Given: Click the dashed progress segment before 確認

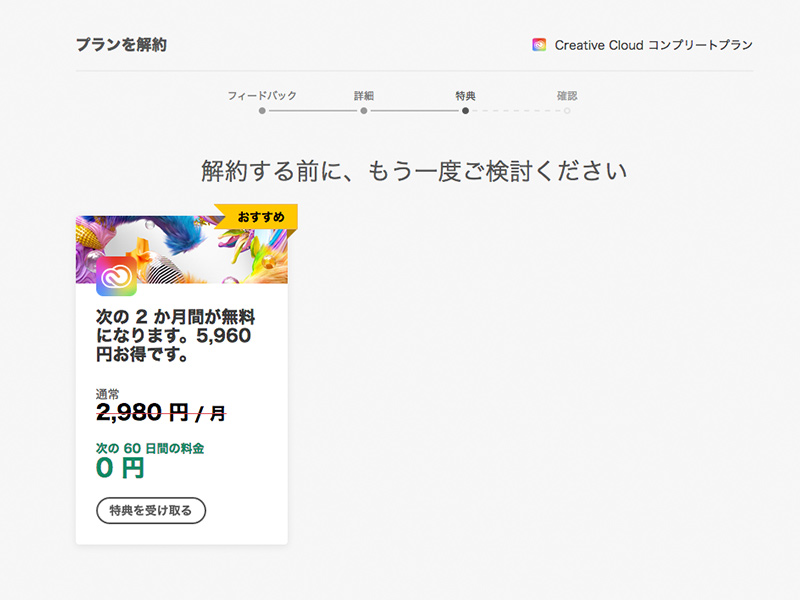Looking at the screenshot, I should click(518, 110).
